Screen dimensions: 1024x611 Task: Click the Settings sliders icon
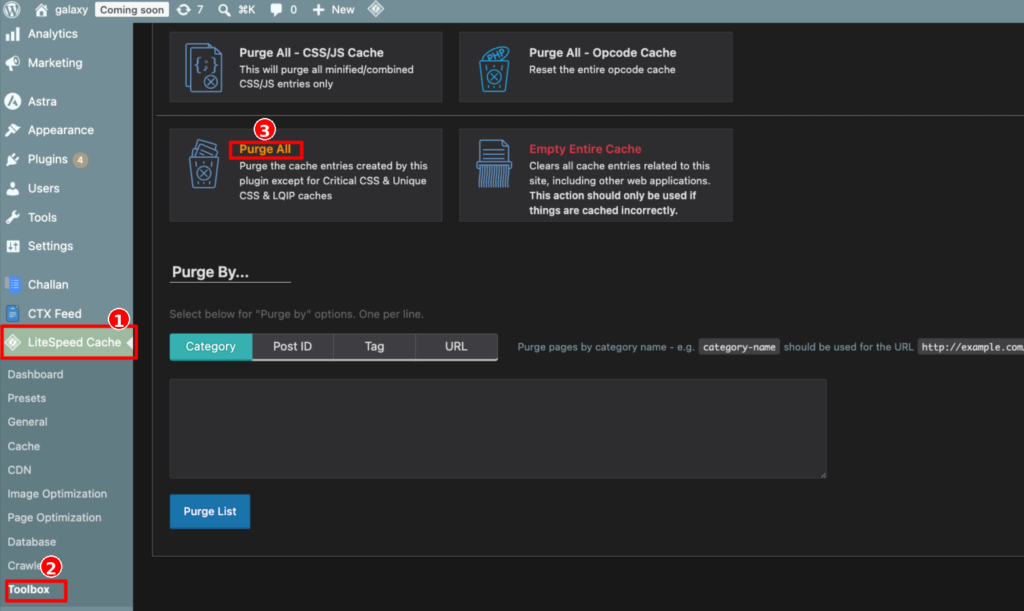pyautogui.click(x=12, y=246)
